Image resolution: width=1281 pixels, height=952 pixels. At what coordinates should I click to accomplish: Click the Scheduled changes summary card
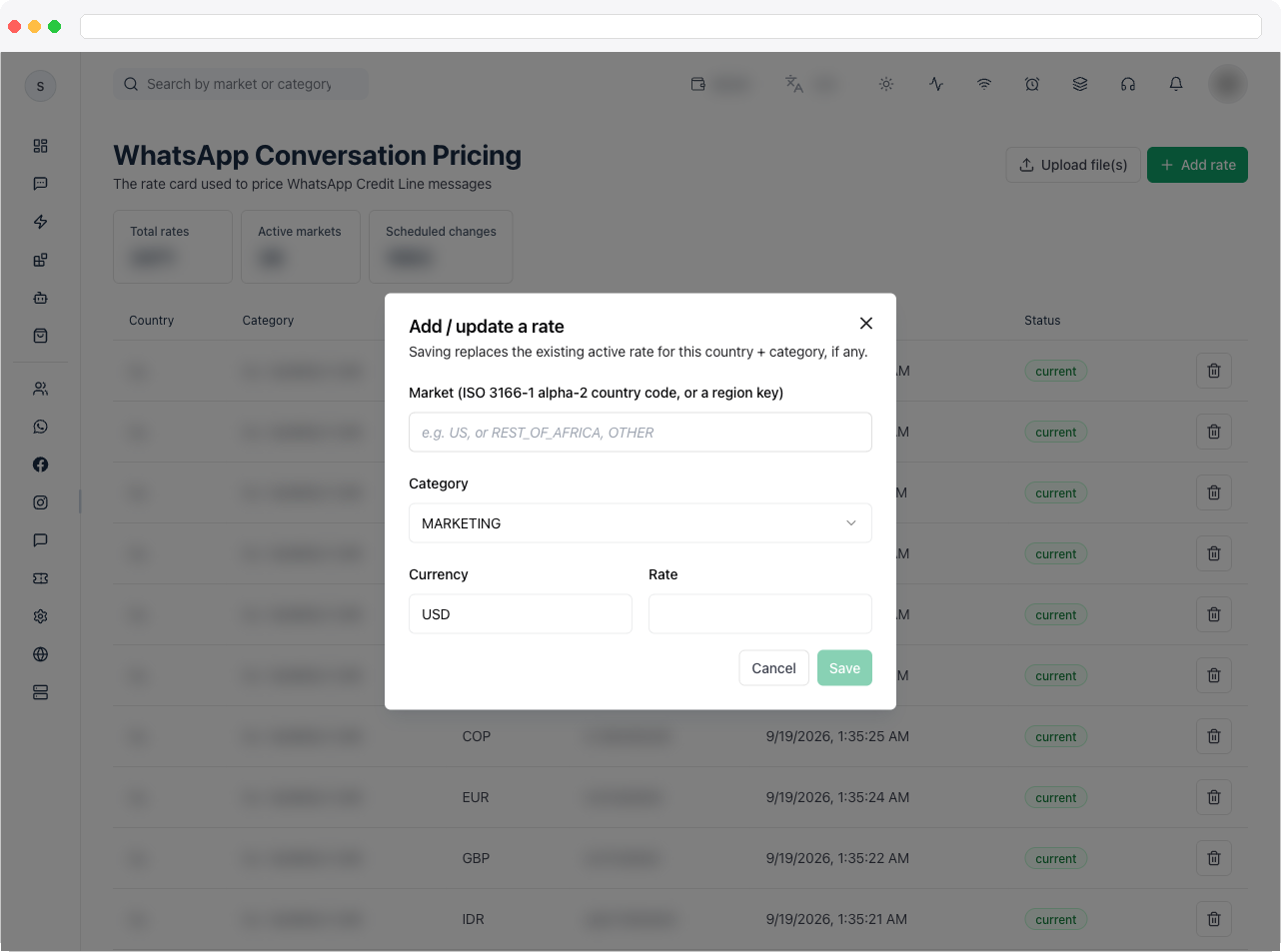coord(441,247)
